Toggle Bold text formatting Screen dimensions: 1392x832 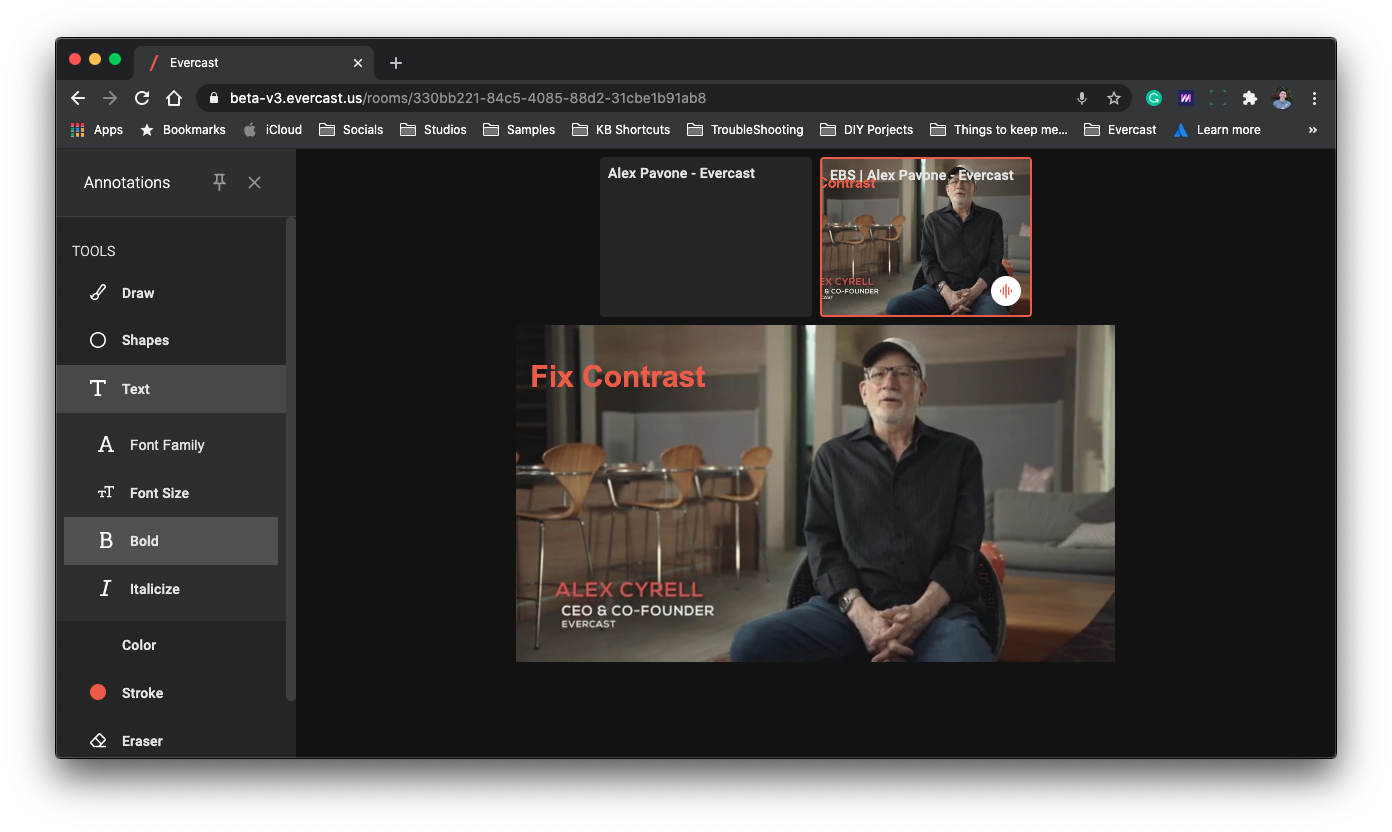tap(171, 541)
